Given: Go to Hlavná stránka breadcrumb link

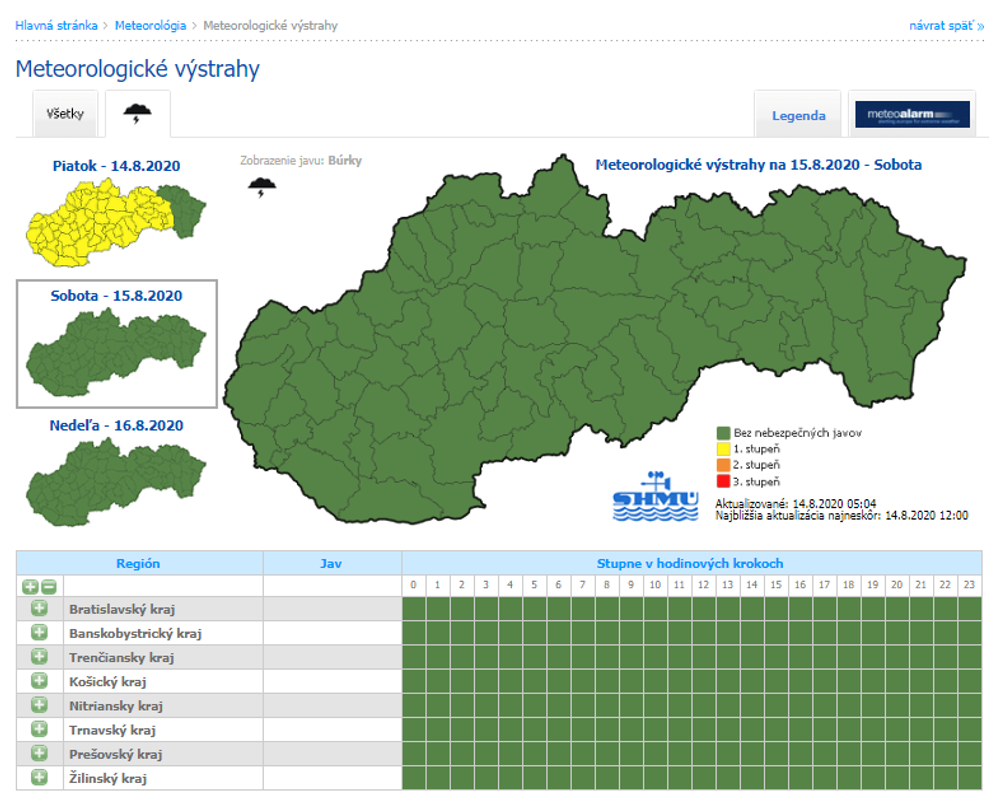Looking at the screenshot, I should (x=56, y=25).
